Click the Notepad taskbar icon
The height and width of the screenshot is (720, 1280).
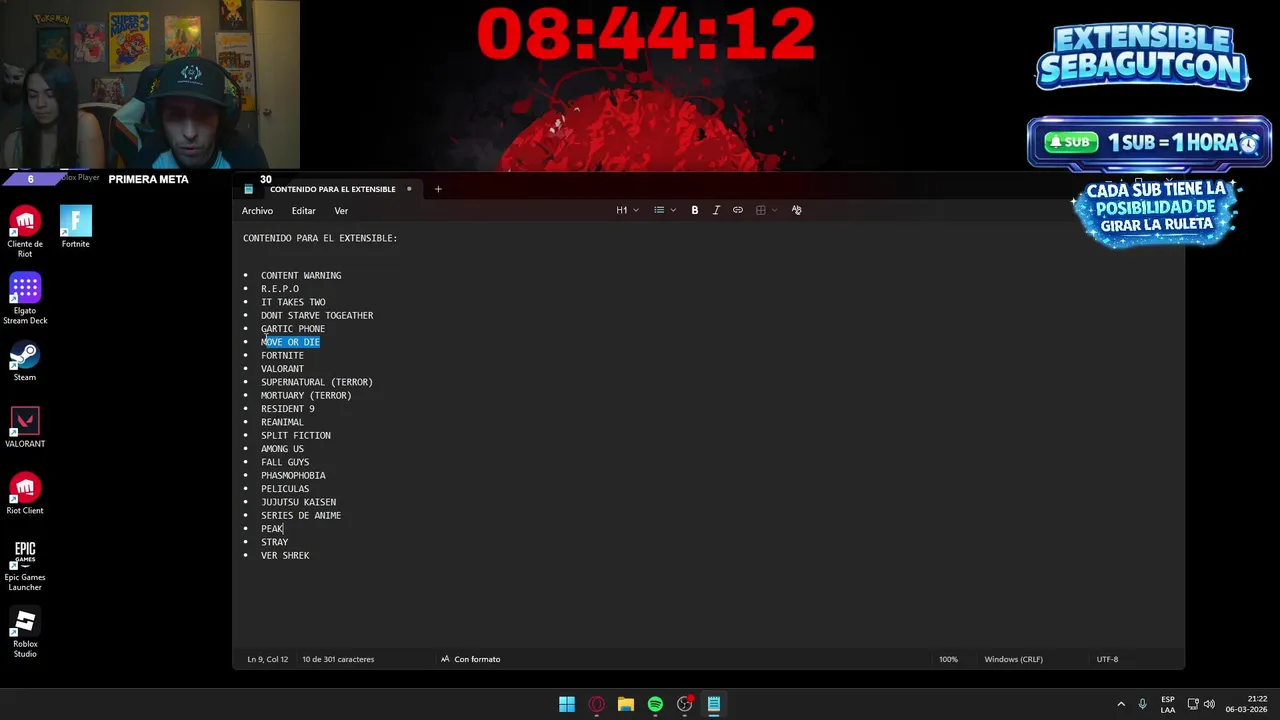click(714, 704)
